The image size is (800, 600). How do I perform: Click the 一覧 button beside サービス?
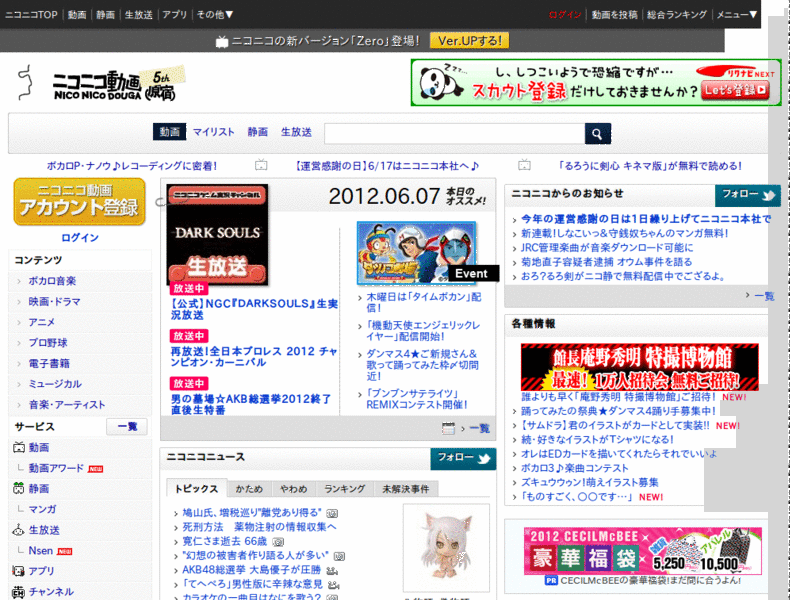(x=127, y=427)
